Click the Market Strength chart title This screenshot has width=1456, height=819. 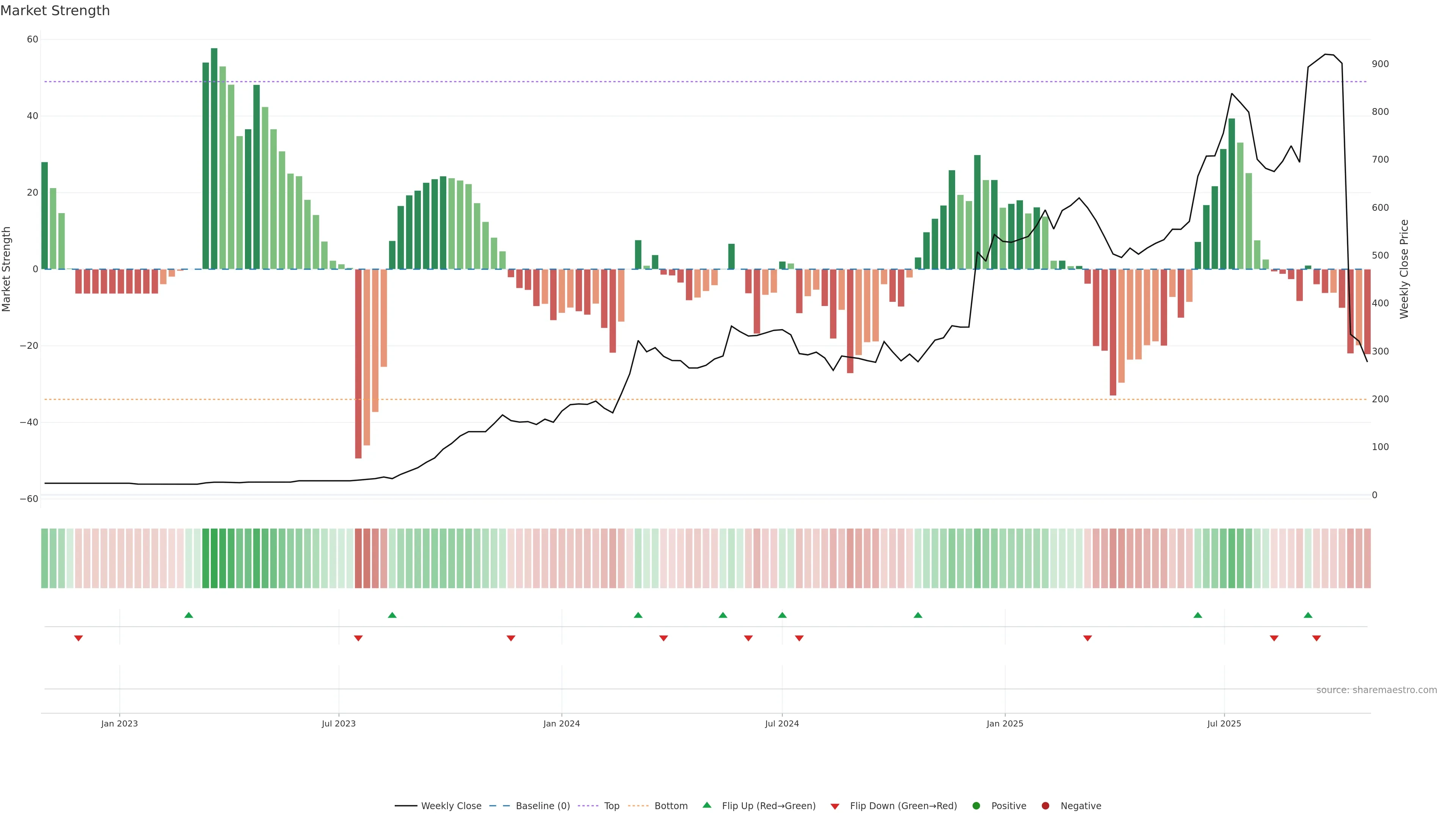(x=55, y=11)
